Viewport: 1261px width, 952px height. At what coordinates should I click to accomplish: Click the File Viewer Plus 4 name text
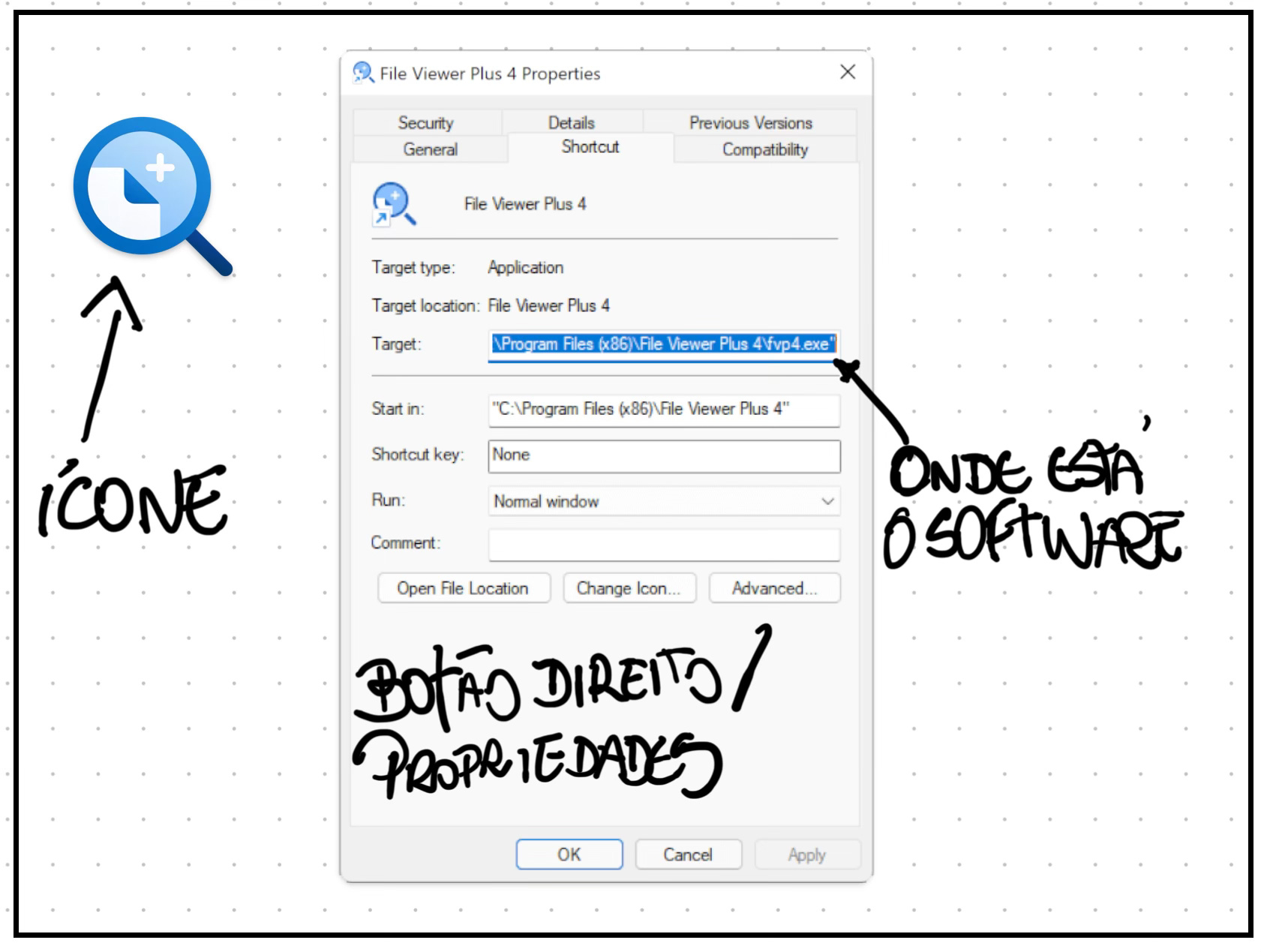(525, 204)
